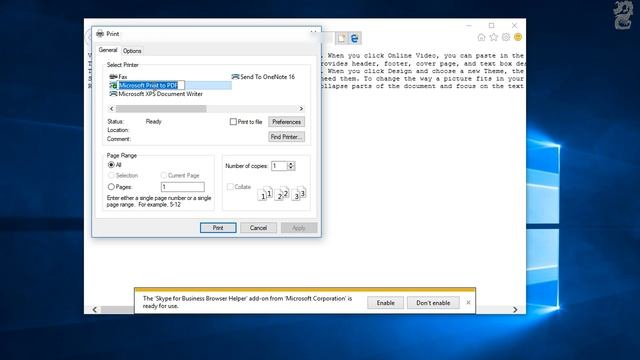This screenshot has height=360, width=640.
Task: Select the Fax printer
Action: (118, 77)
